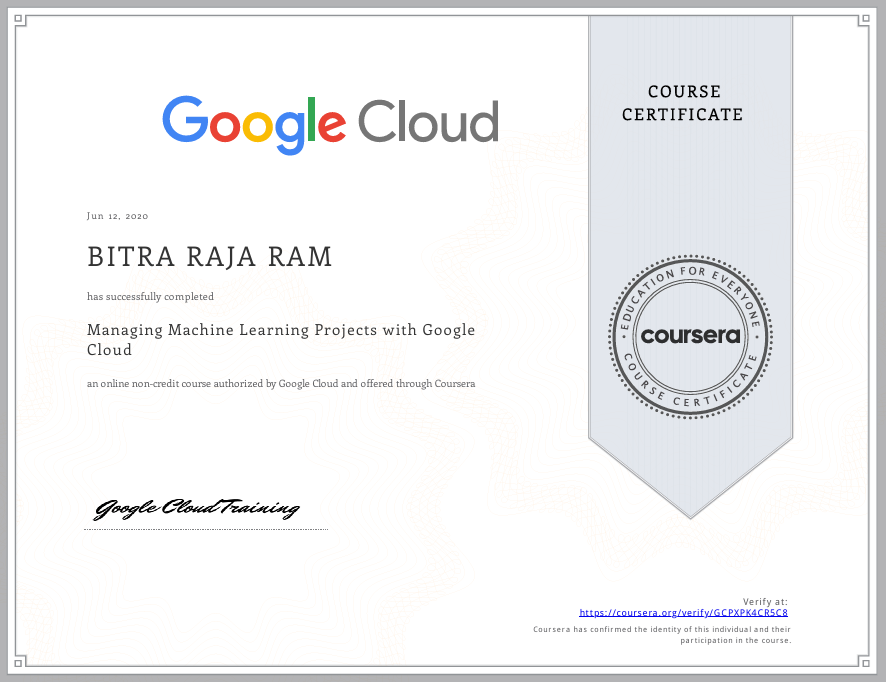Click the Coursera wordmark inside the seal
The height and width of the screenshot is (682, 886).
click(690, 335)
